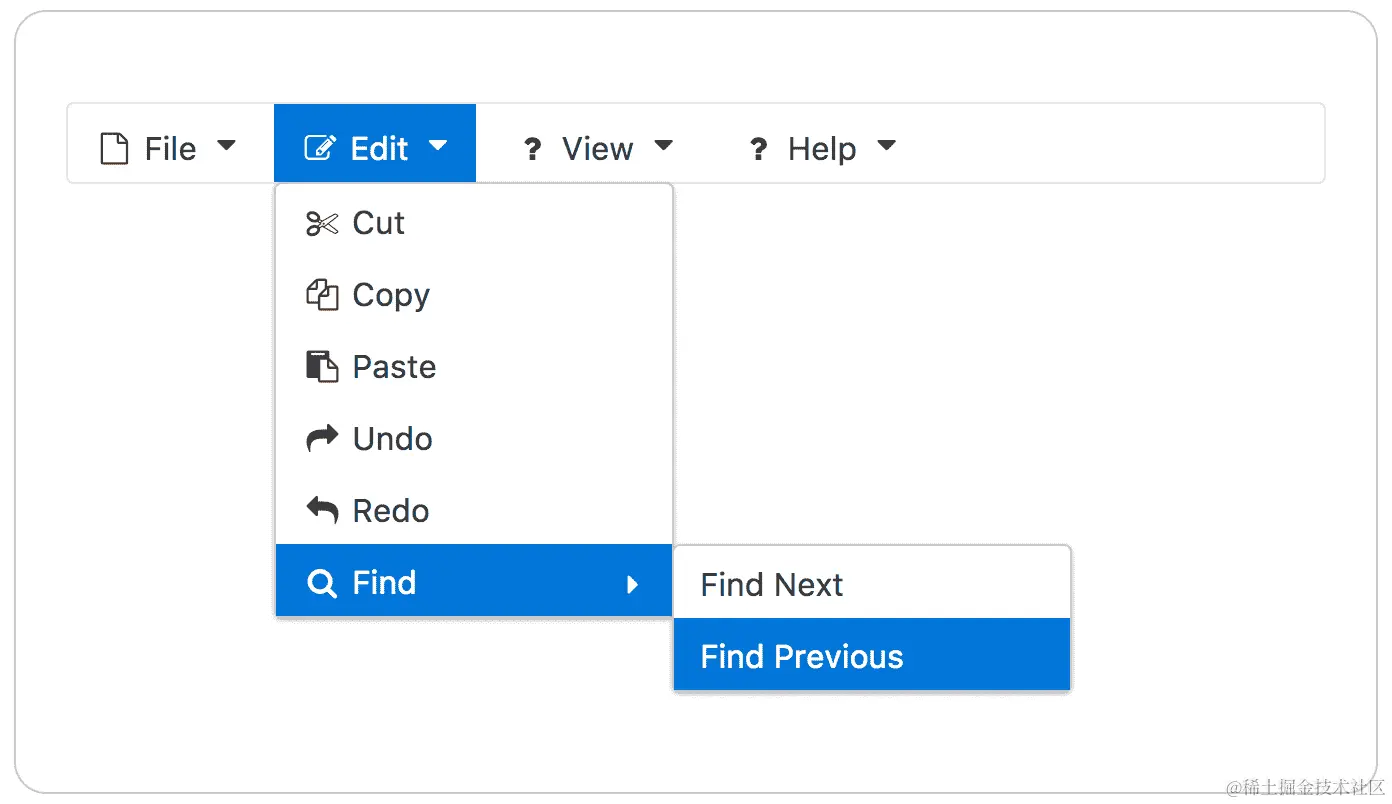Click the question mark icon beside View

click(x=533, y=150)
